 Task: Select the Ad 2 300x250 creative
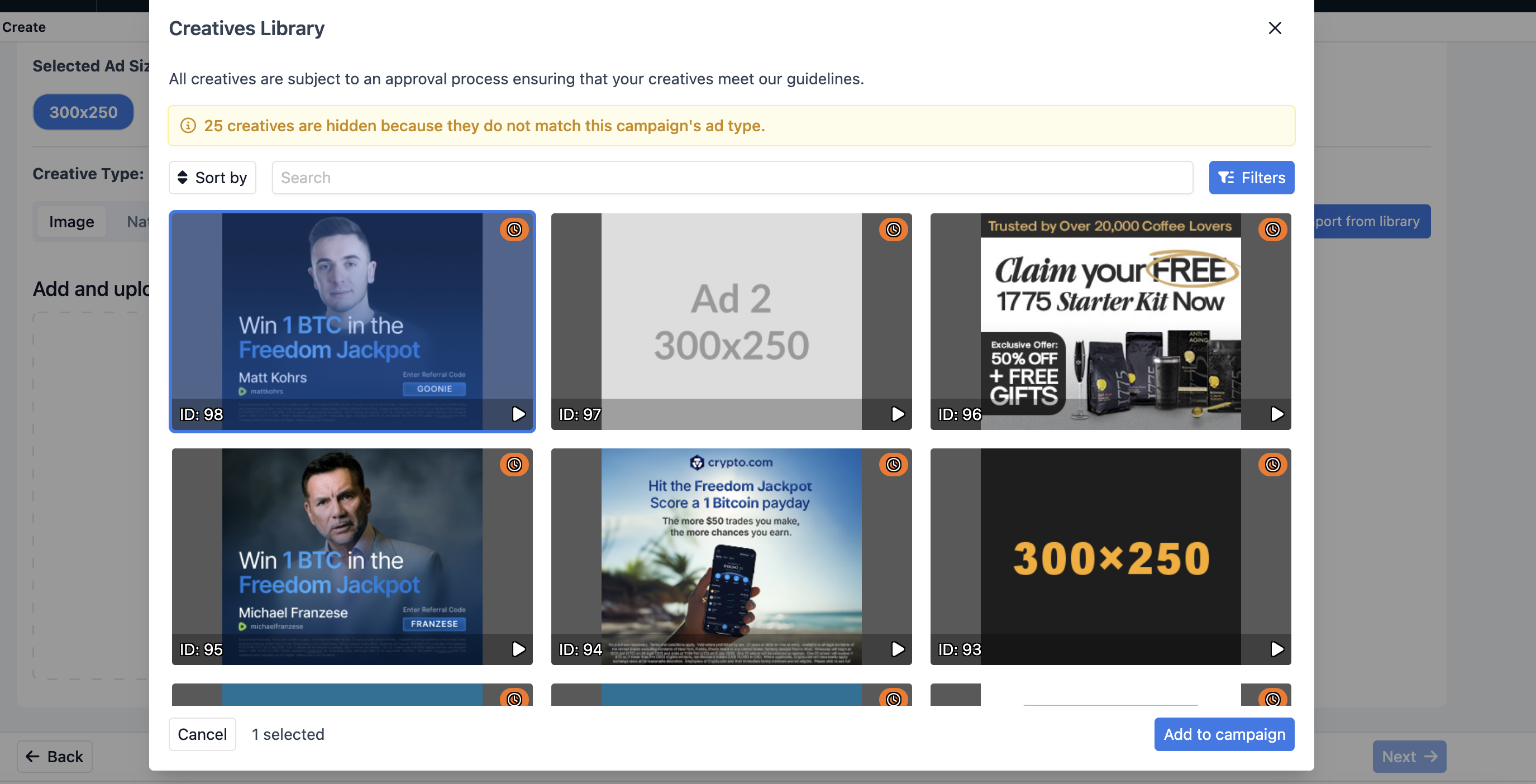click(x=731, y=321)
